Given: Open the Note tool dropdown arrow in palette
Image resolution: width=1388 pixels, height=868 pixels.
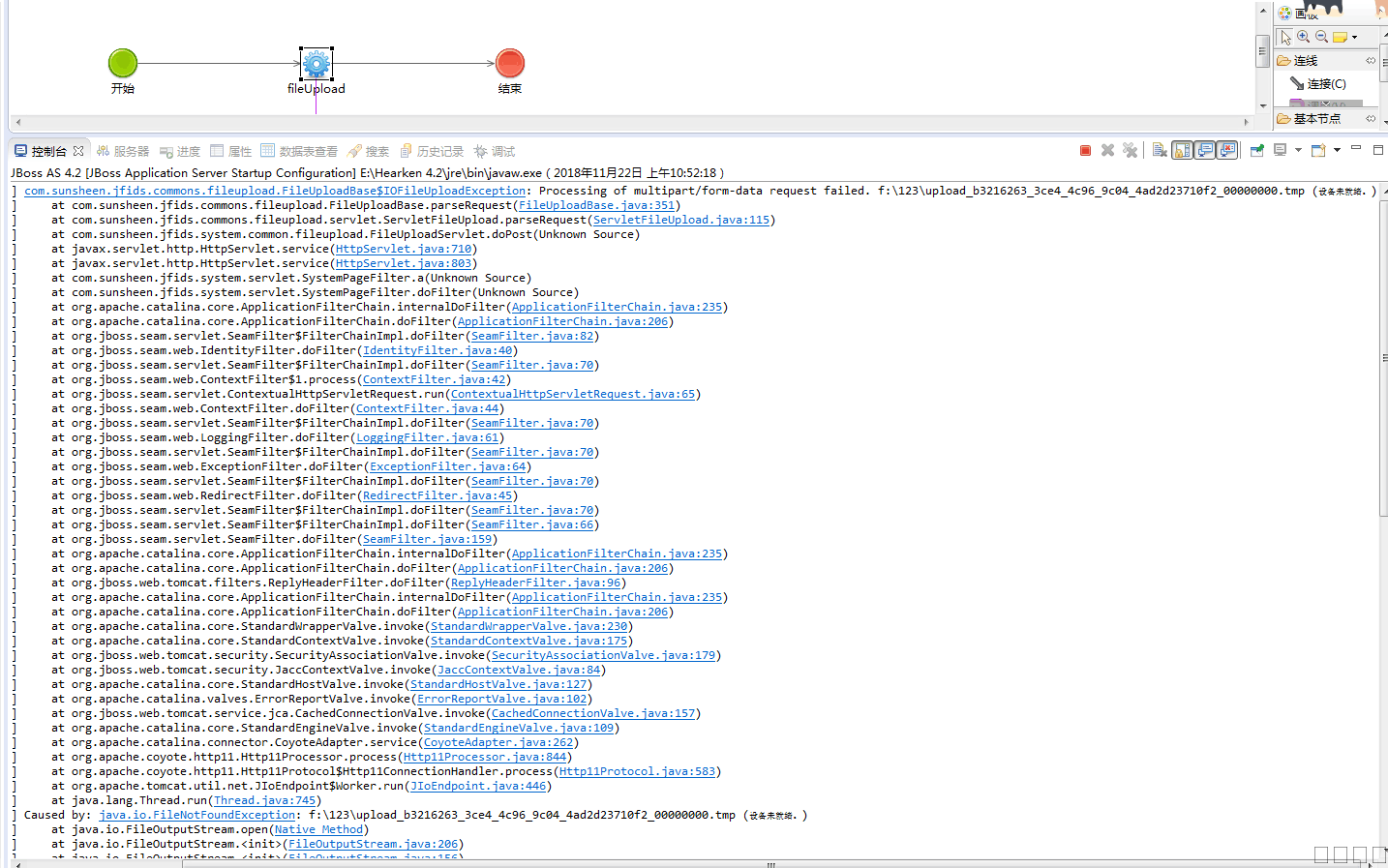Looking at the screenshot, I should [1354, 37].
